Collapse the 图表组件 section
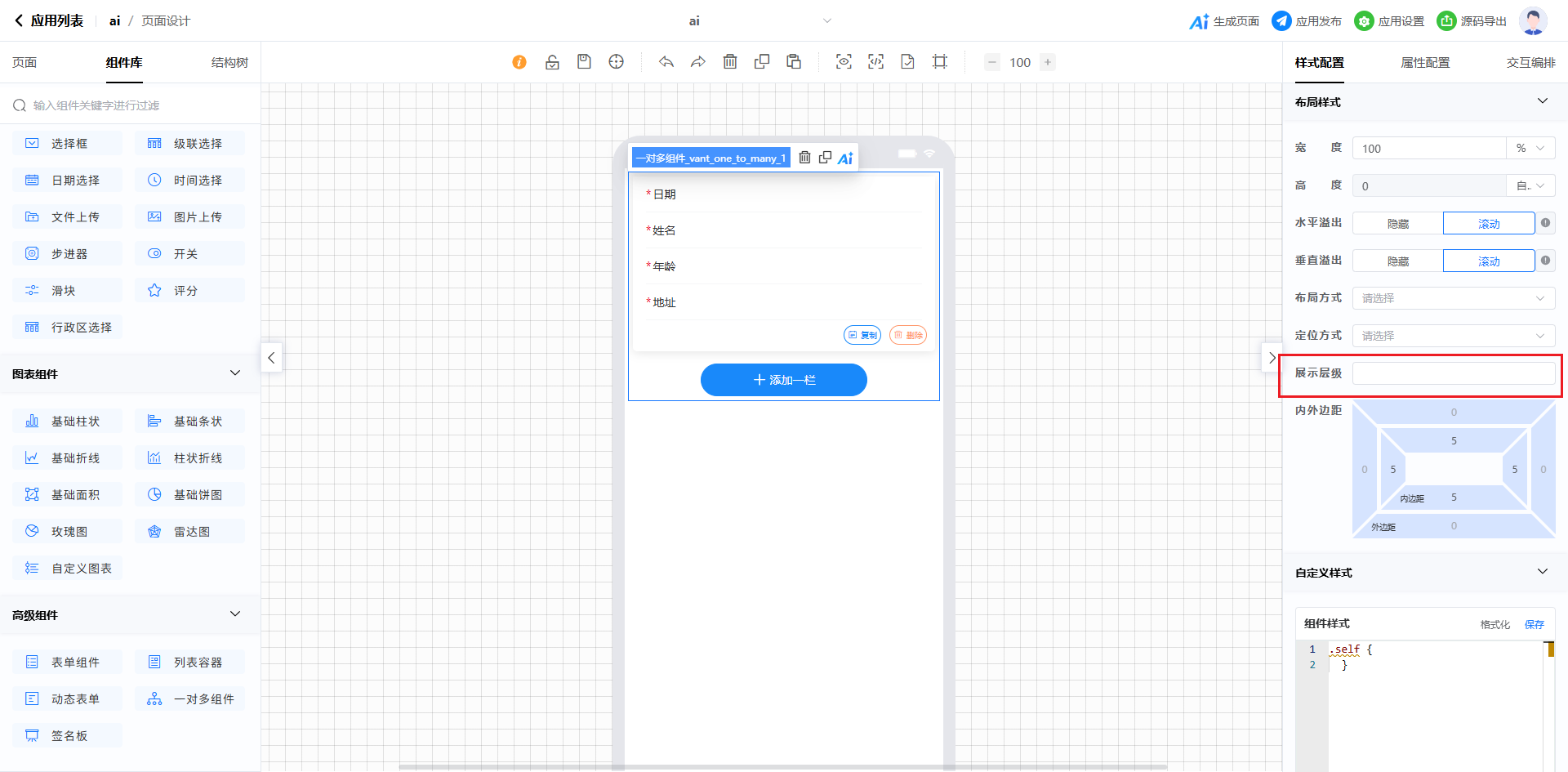Image resolution: width=1568 pixels, height=772 pixels. [x=235, y=373]
